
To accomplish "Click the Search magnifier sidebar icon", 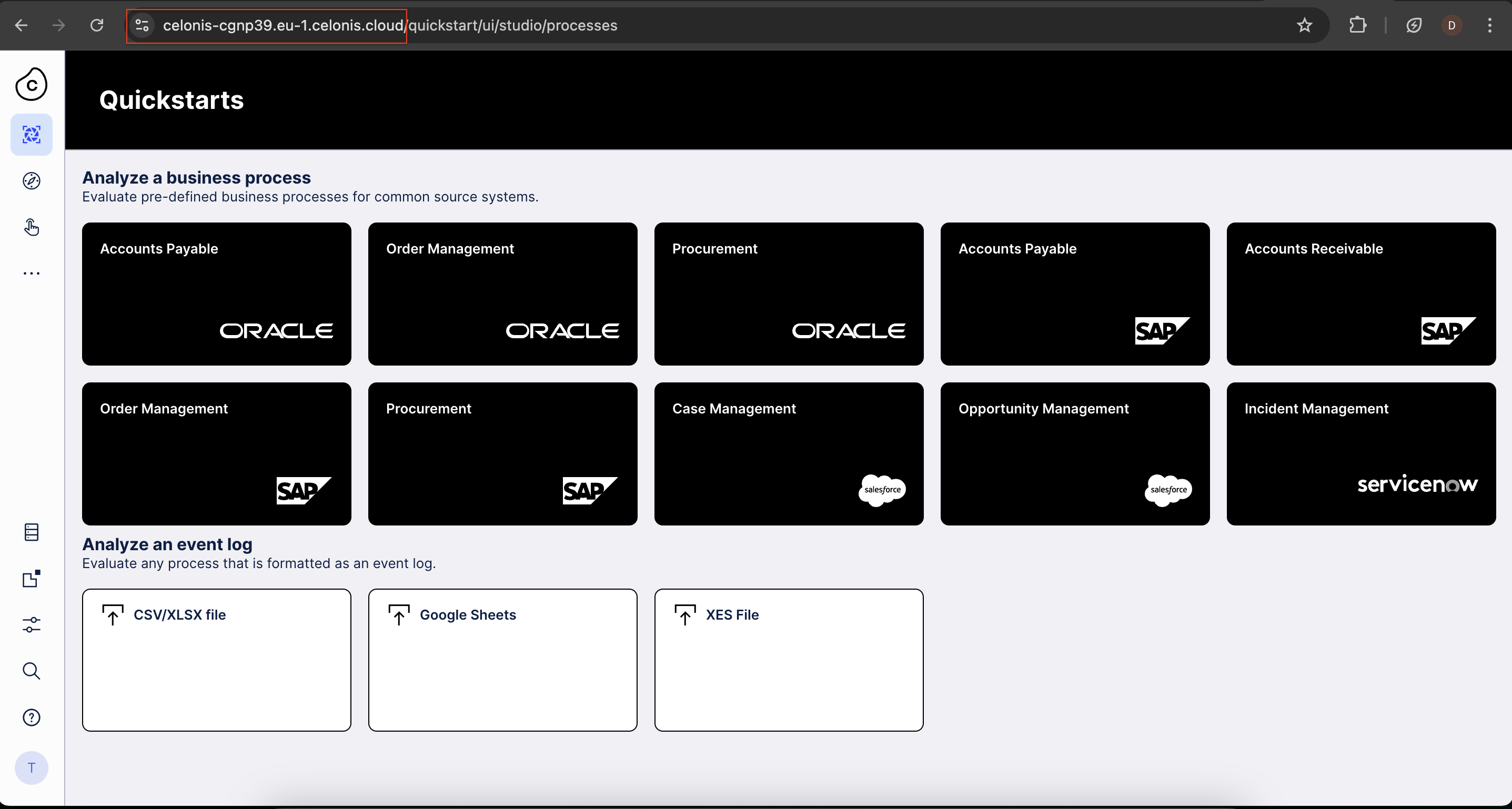I will (x=31, y=671).
